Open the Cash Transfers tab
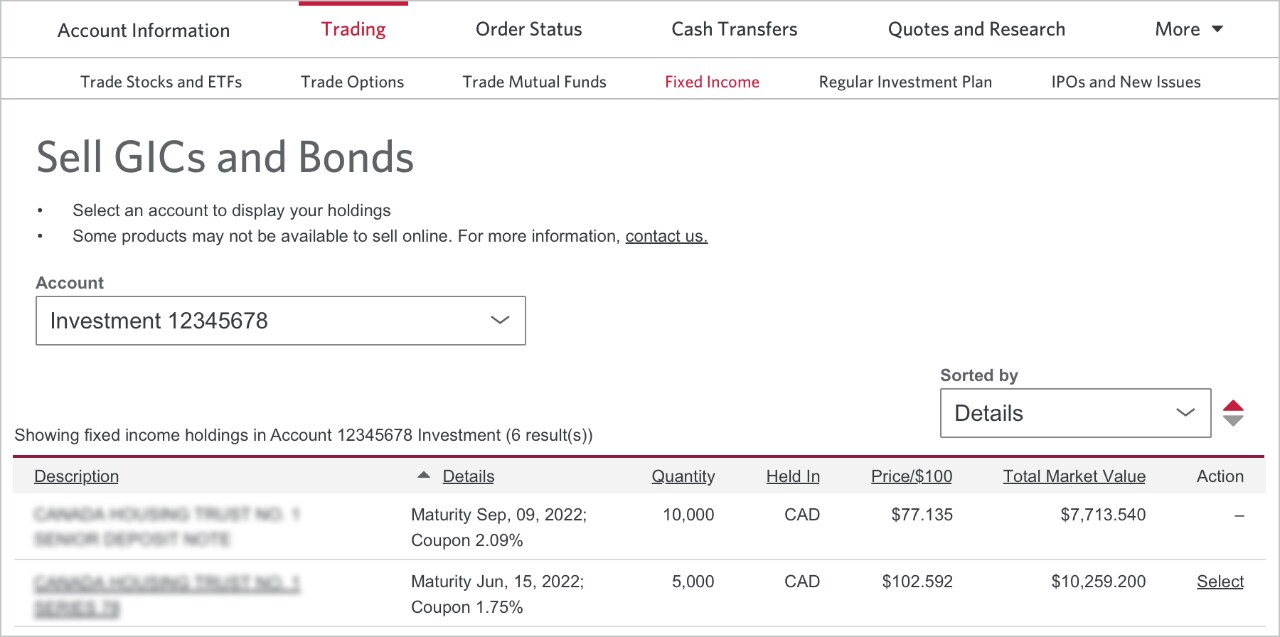Image resolution: width=1280 pixels, height=637 pixels. point(734,29)
